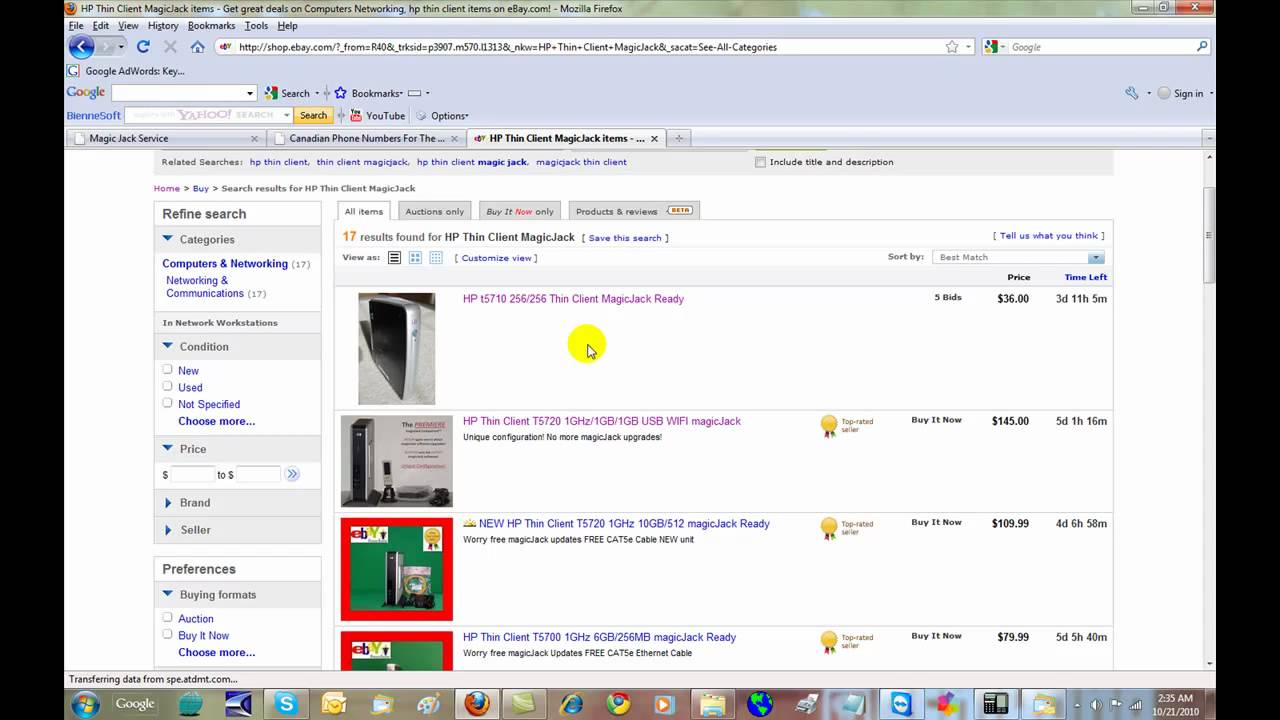Image resolution: width=1280 pixels, height=720 pixels.
Task: Open the File menu
Action: coord(76,26)
